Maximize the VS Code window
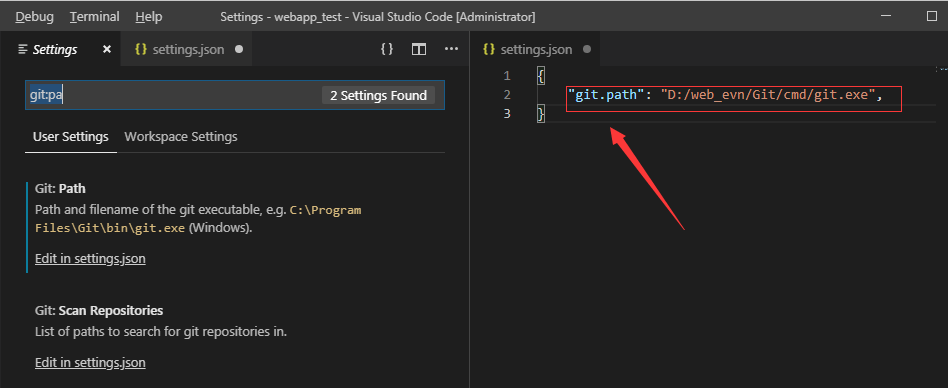948x388 pixels. click(932, 16)
